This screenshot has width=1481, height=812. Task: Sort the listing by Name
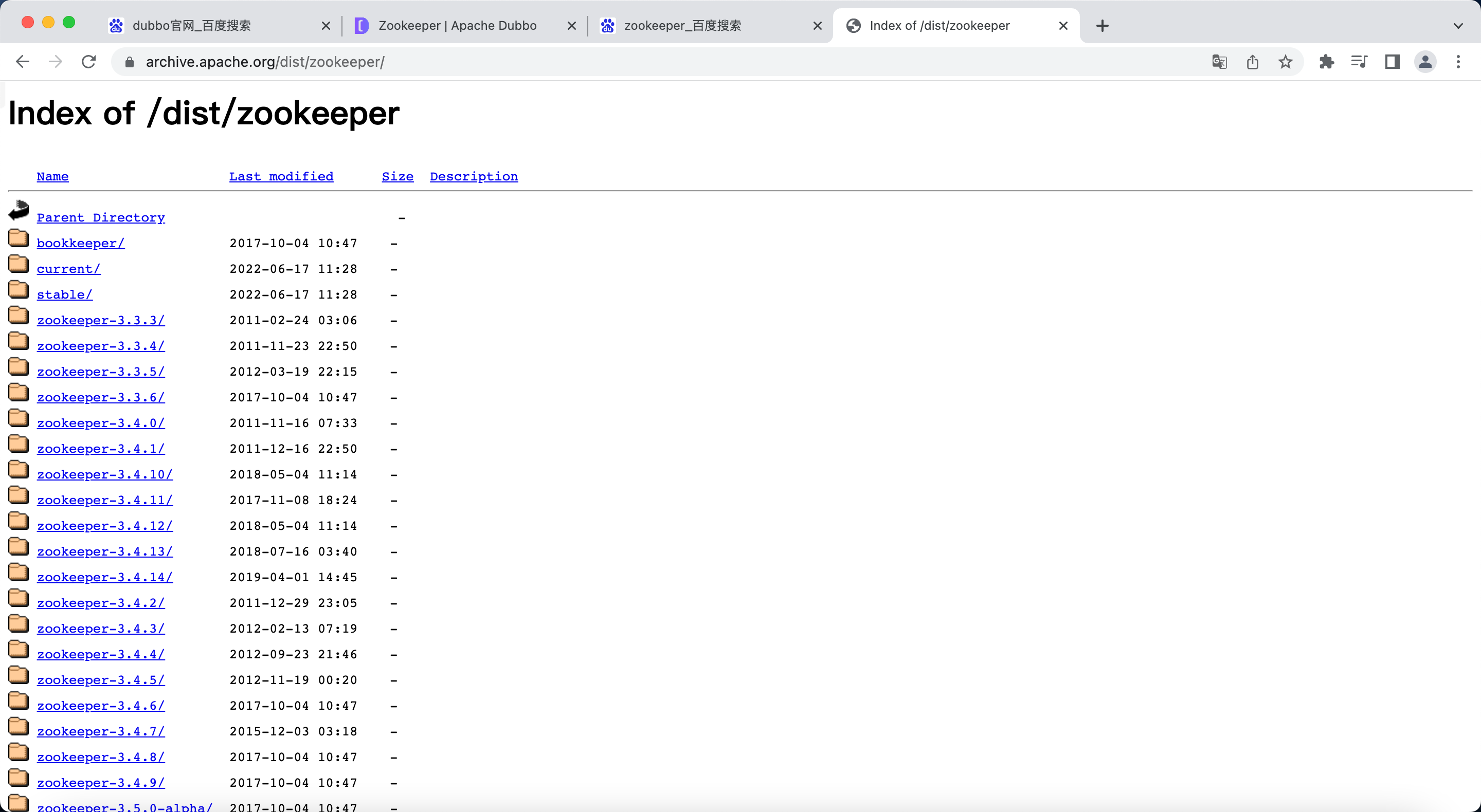coord(52,176)
